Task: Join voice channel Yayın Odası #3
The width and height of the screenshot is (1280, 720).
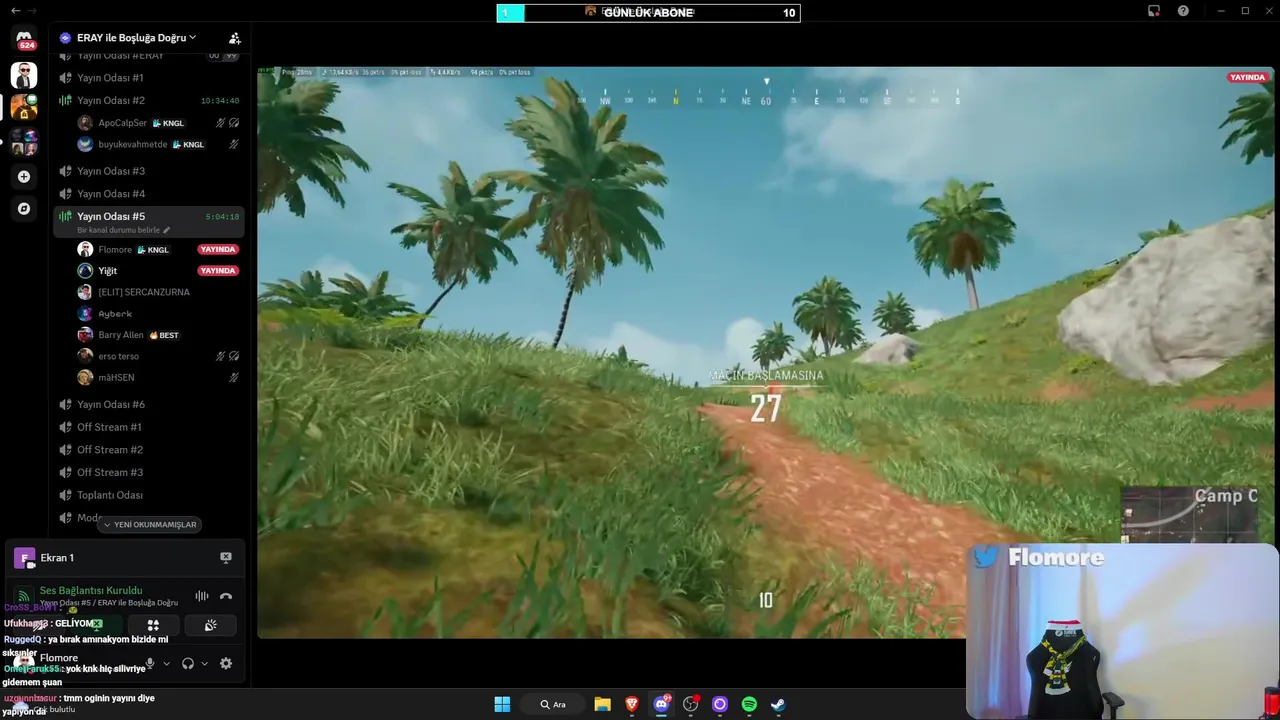Action: coord(148,171)
